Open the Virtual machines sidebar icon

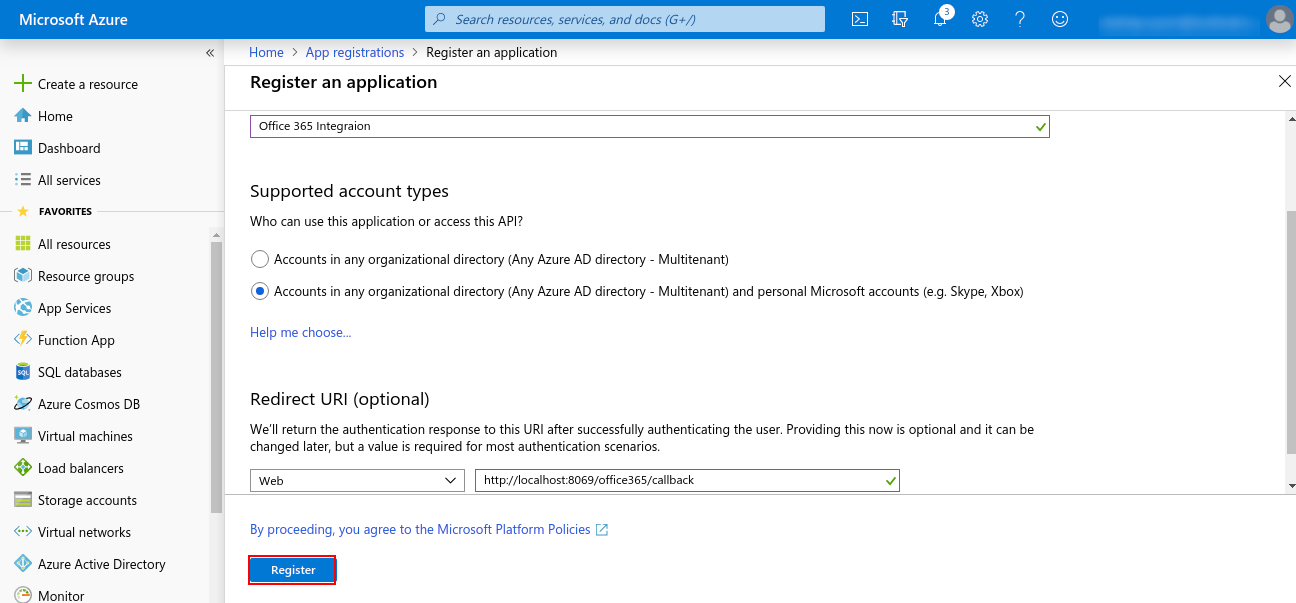point(23,436)
